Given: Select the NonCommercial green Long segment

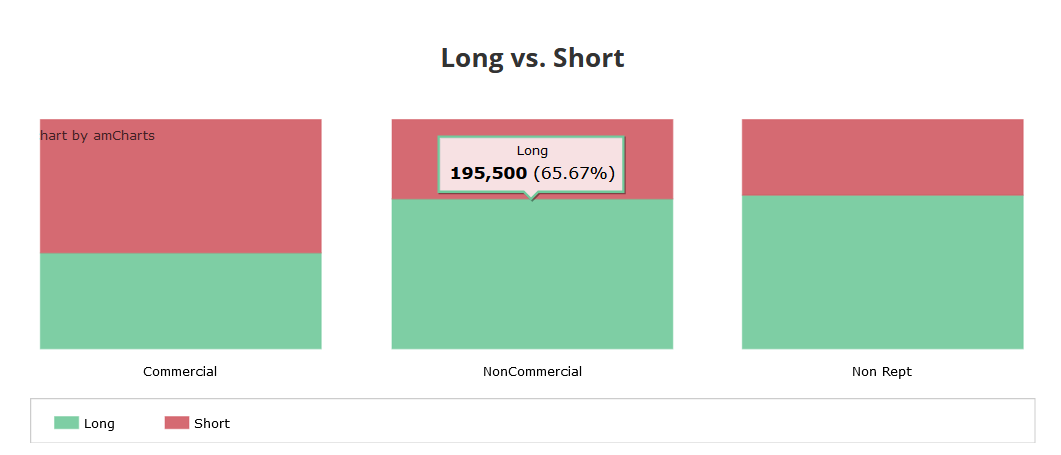Looking at the screenshot, I should coord(533,274).
